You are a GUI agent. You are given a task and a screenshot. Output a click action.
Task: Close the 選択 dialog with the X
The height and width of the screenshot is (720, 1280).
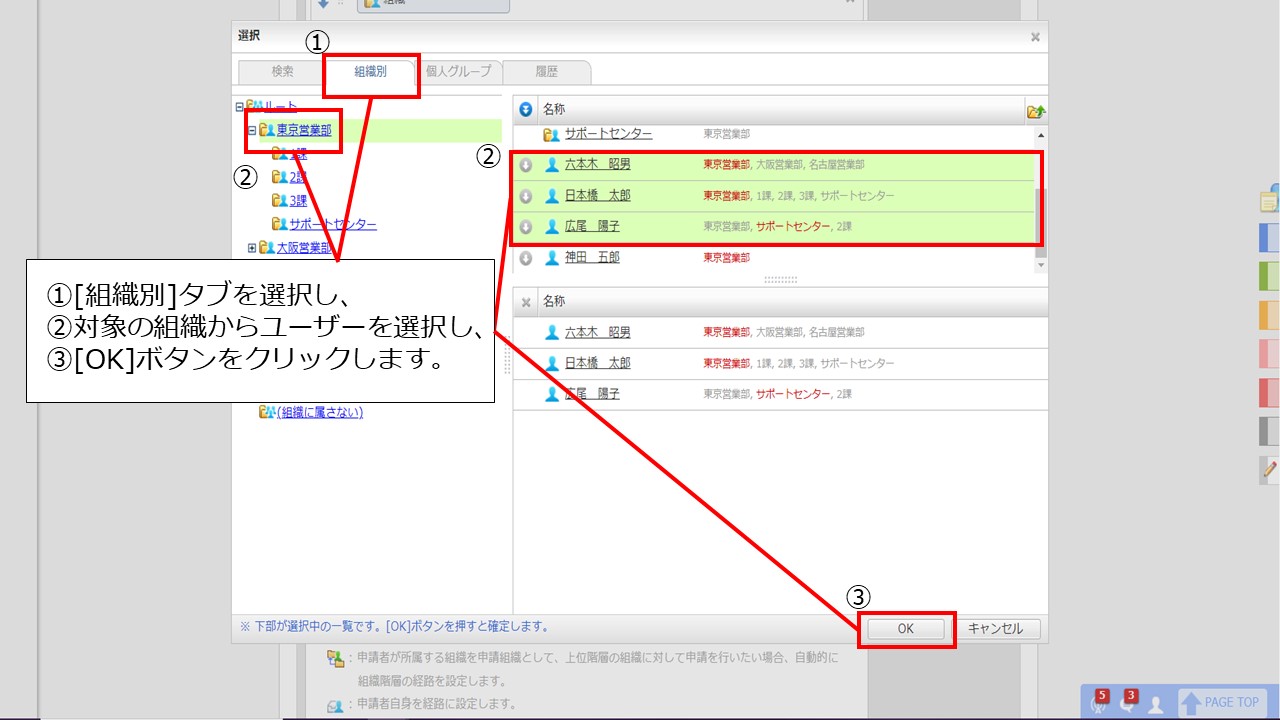click(x=1035, y=37)
